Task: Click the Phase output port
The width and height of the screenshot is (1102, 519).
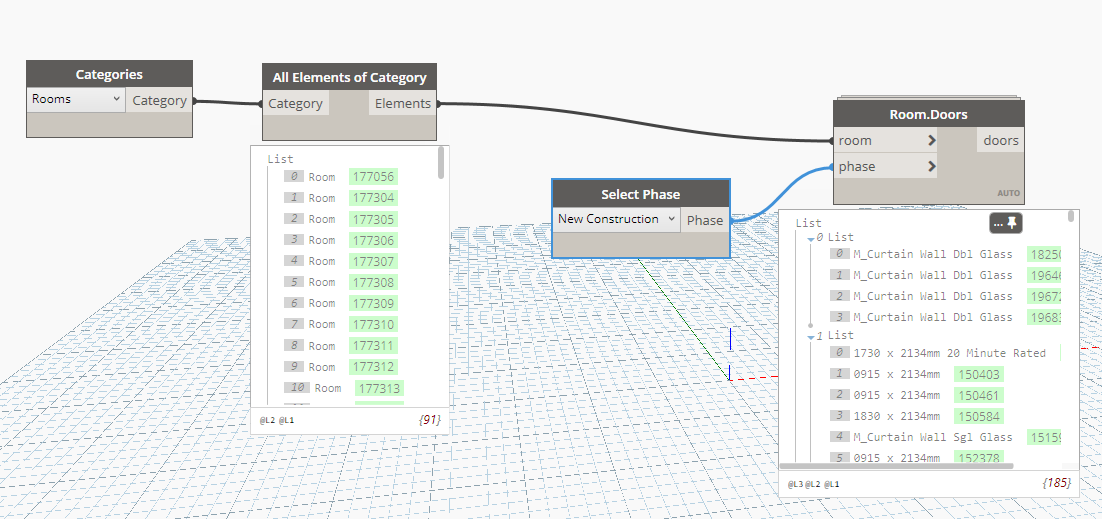Action: (x=705, y=220)
